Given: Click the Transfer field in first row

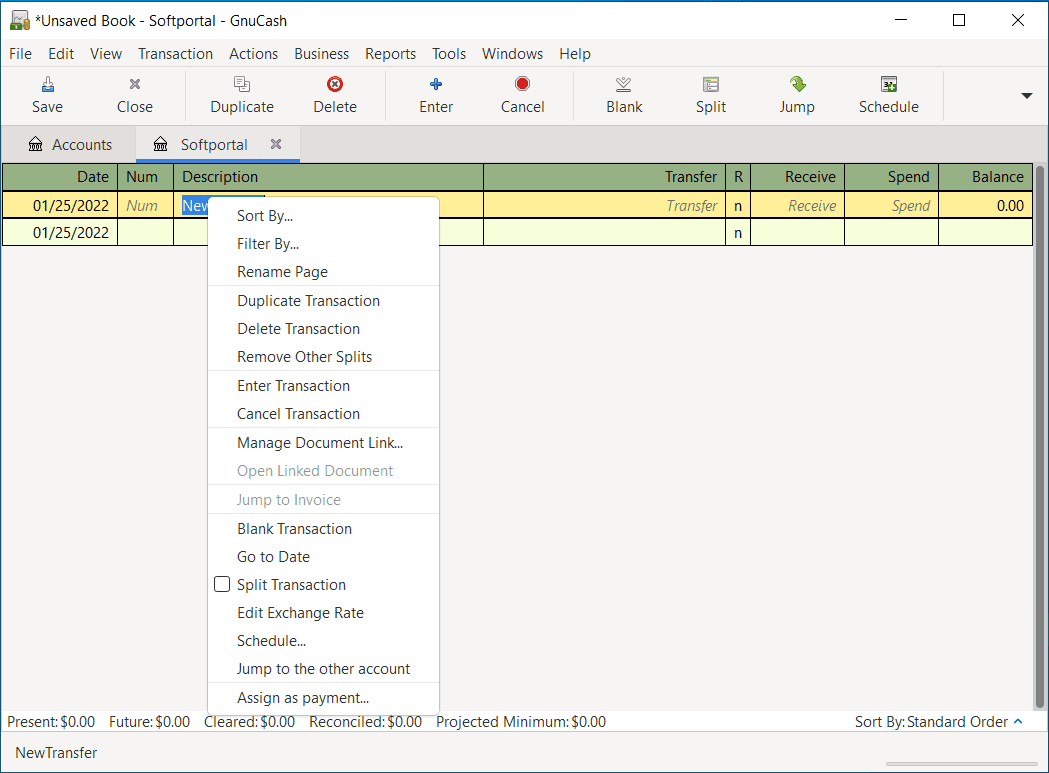Looking at the screenshot, I should (604, 205).
